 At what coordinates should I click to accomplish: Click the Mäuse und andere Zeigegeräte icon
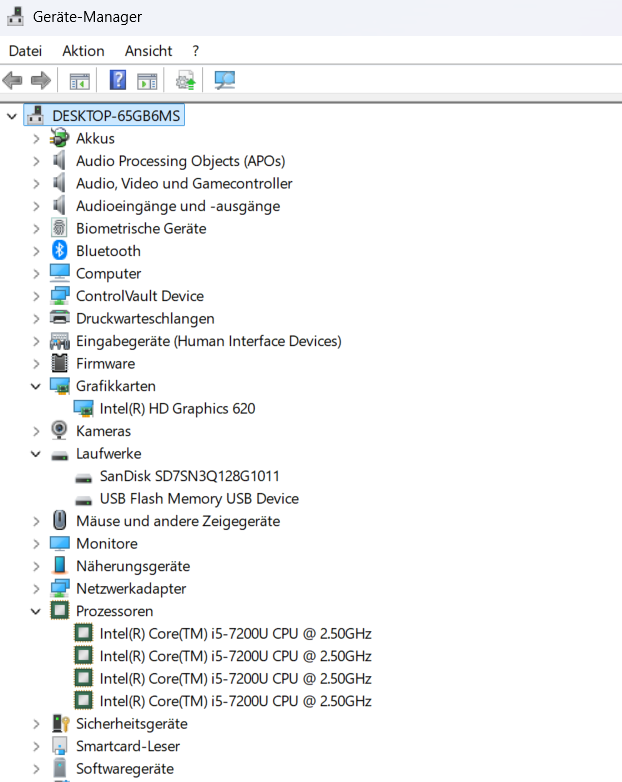[x=59, y=521]
